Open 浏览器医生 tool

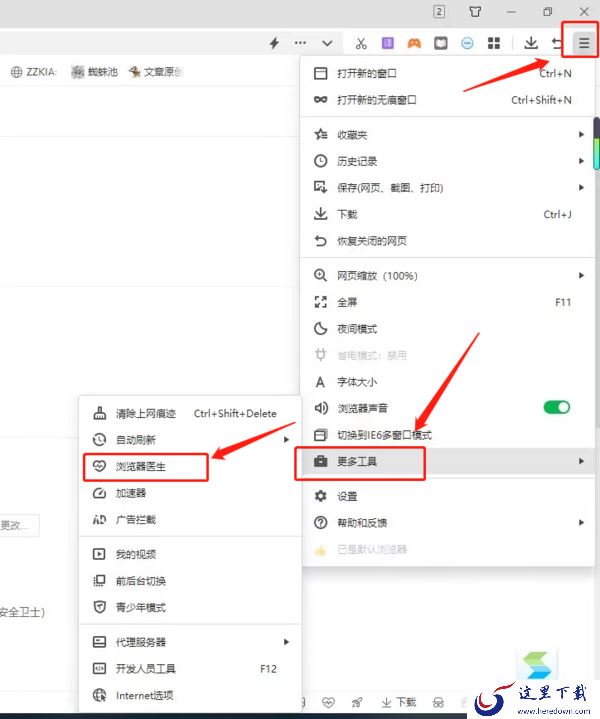190,466
